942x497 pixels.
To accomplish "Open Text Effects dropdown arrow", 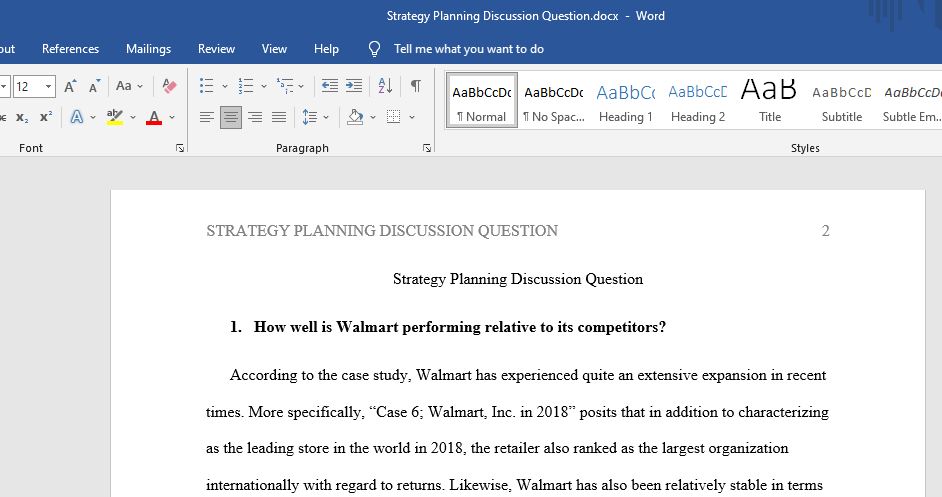I will (93, 117).
